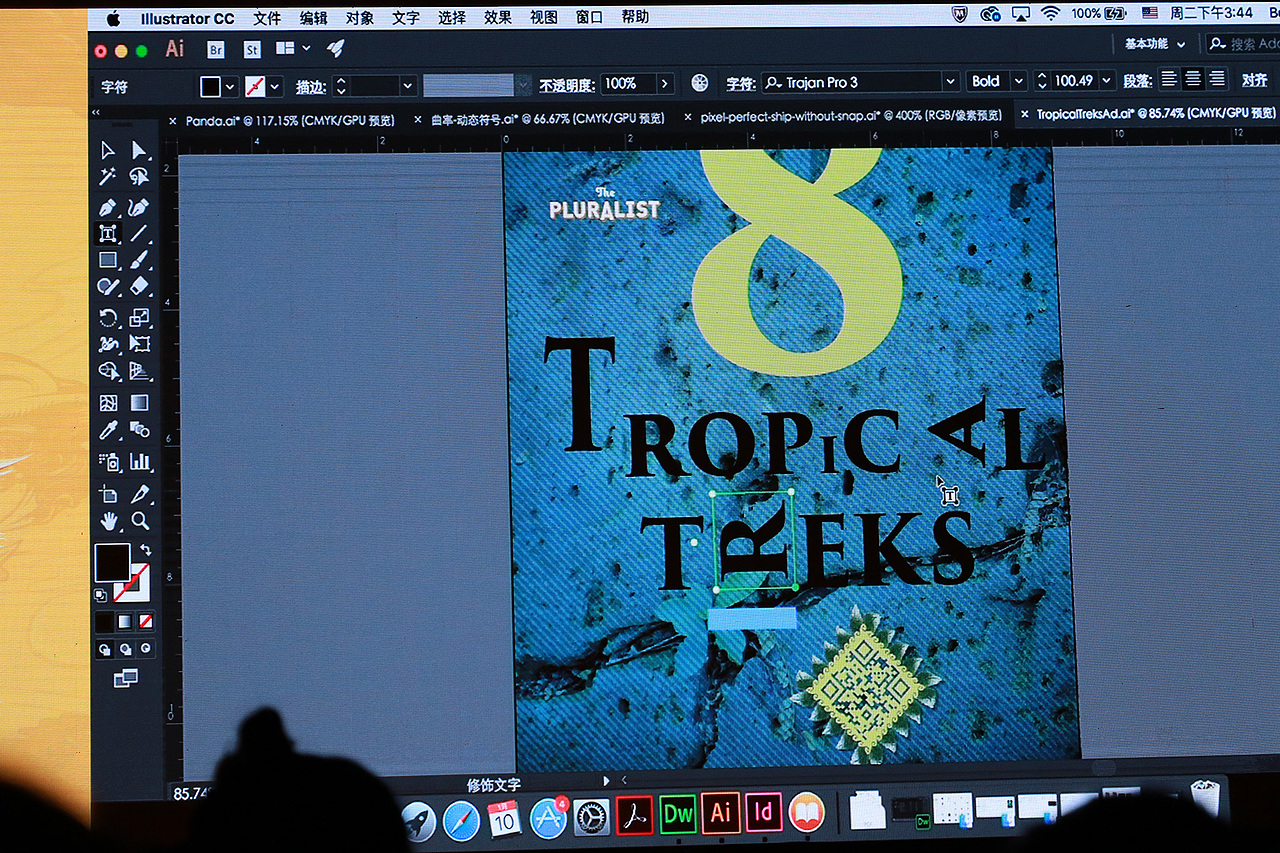This screenshot has width=1280, height=853.
Task: Open the Change Screen Mode button
Action: (x=125, y=678)
